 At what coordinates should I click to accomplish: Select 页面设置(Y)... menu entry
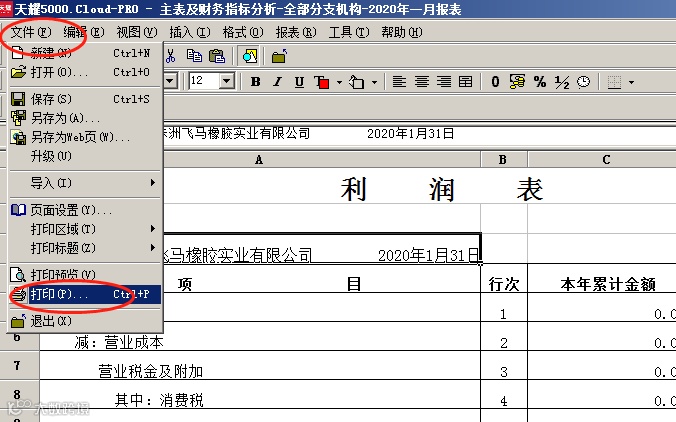coord(85,210)
